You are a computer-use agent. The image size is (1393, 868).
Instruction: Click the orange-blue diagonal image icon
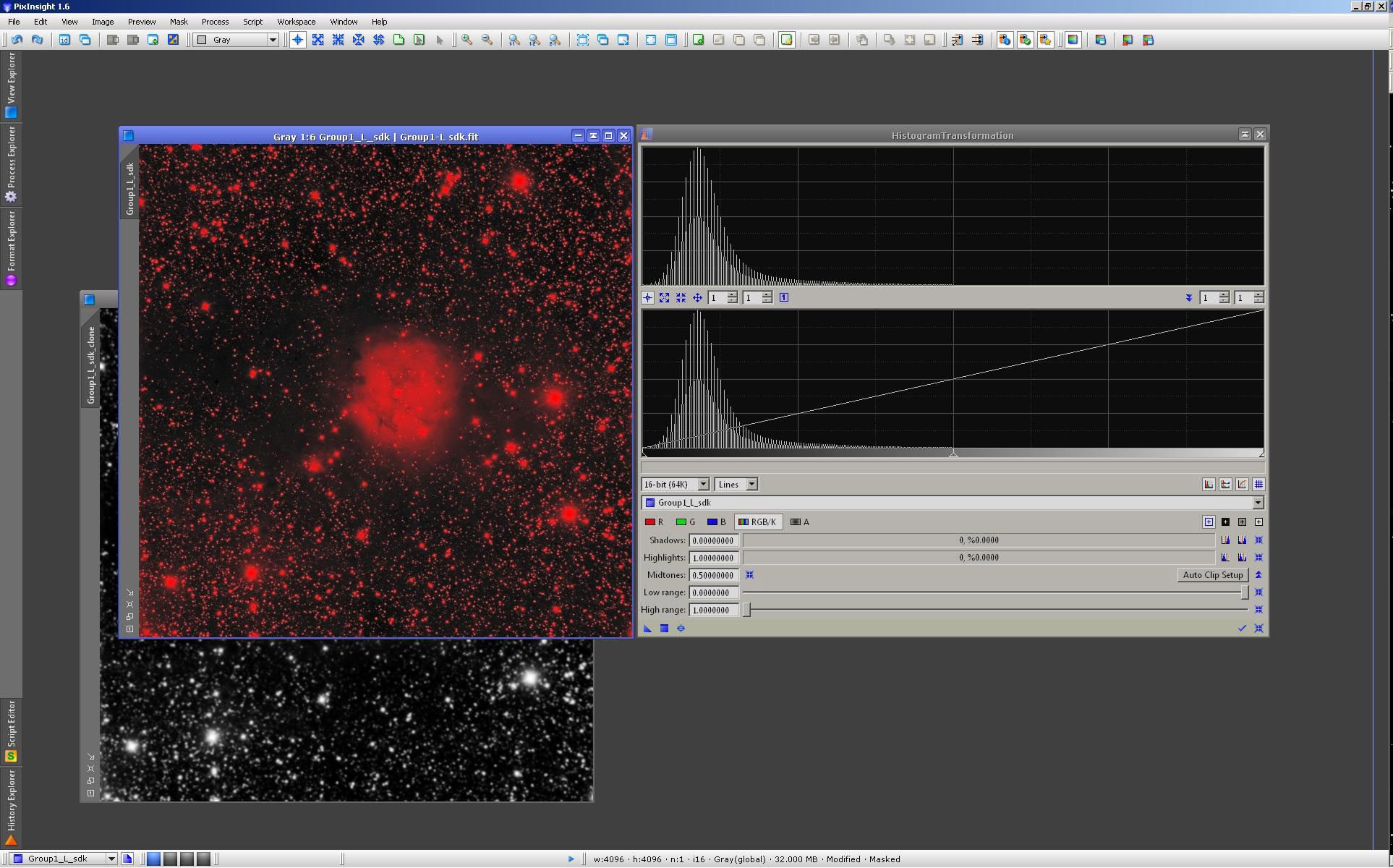(174, 40)
